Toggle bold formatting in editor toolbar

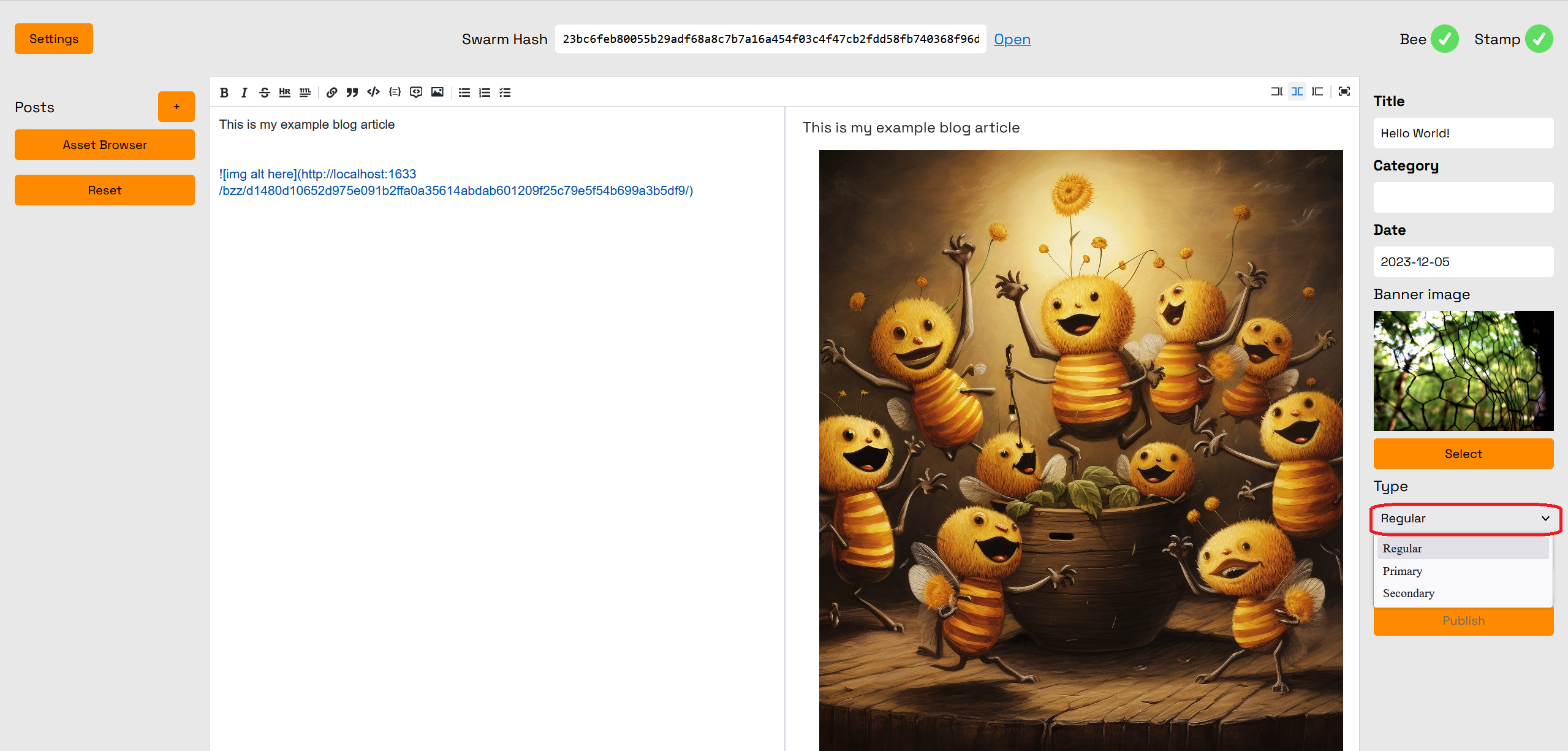224,93
